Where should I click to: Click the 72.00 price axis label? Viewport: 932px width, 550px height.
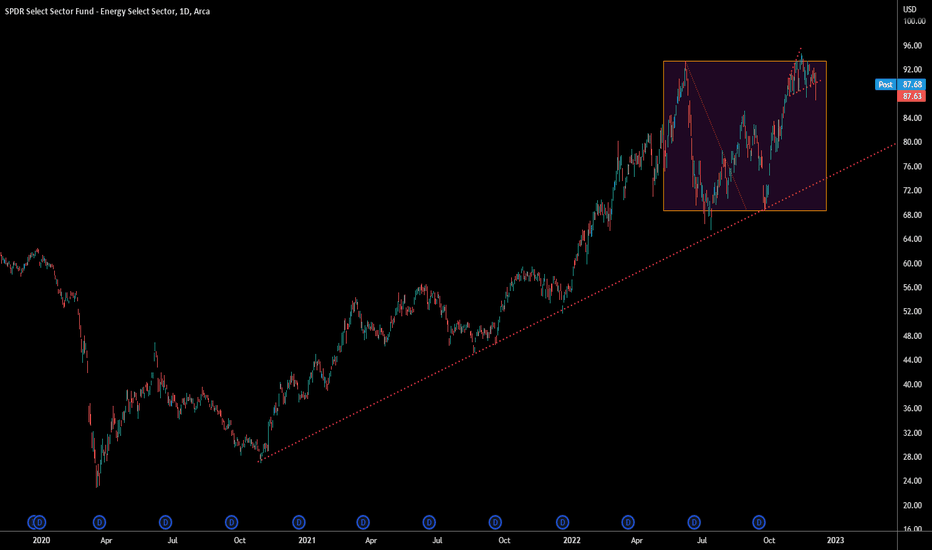(912, 190)
